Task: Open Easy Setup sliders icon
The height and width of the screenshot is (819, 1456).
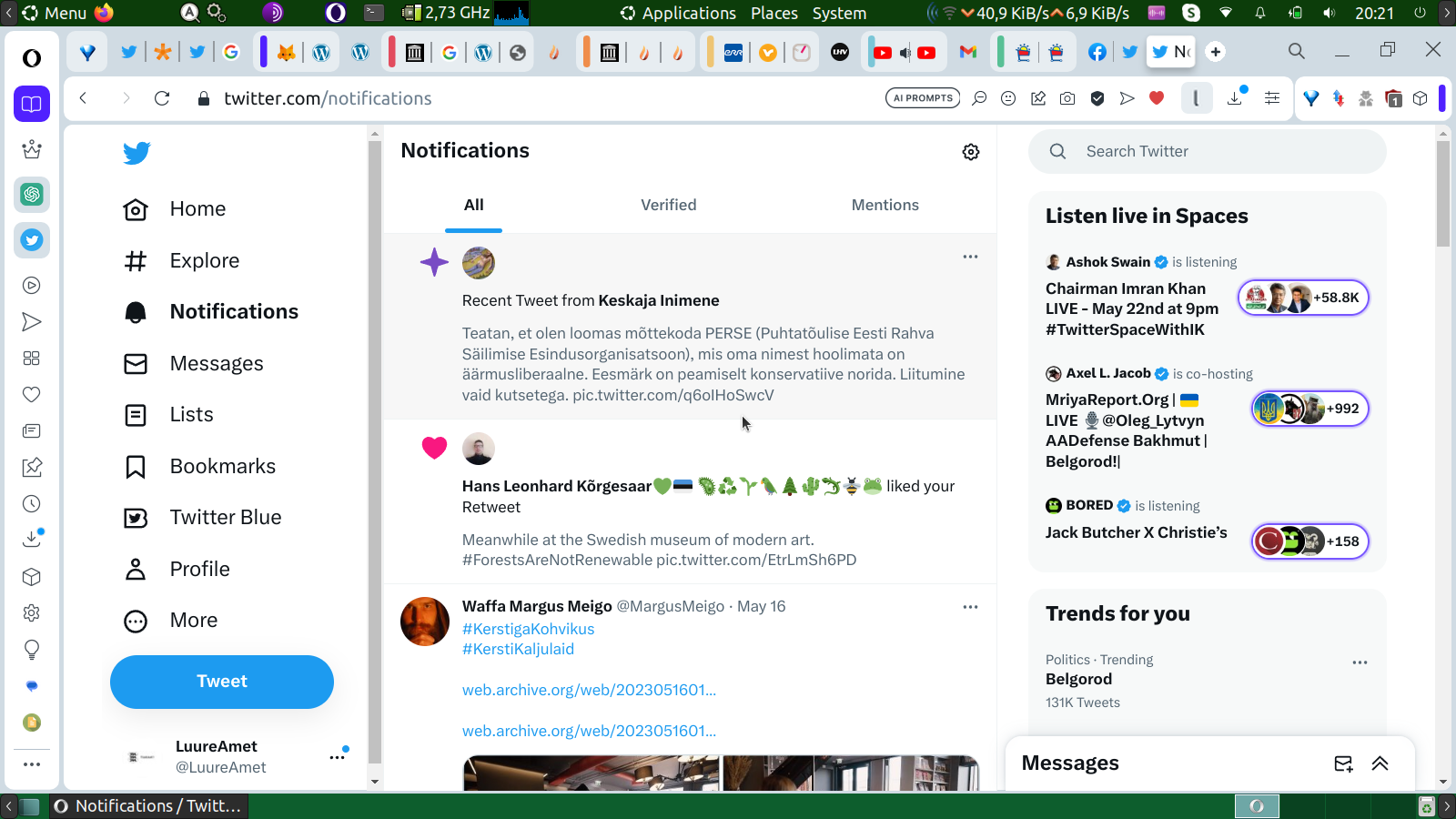Action: pos(1272,98)
